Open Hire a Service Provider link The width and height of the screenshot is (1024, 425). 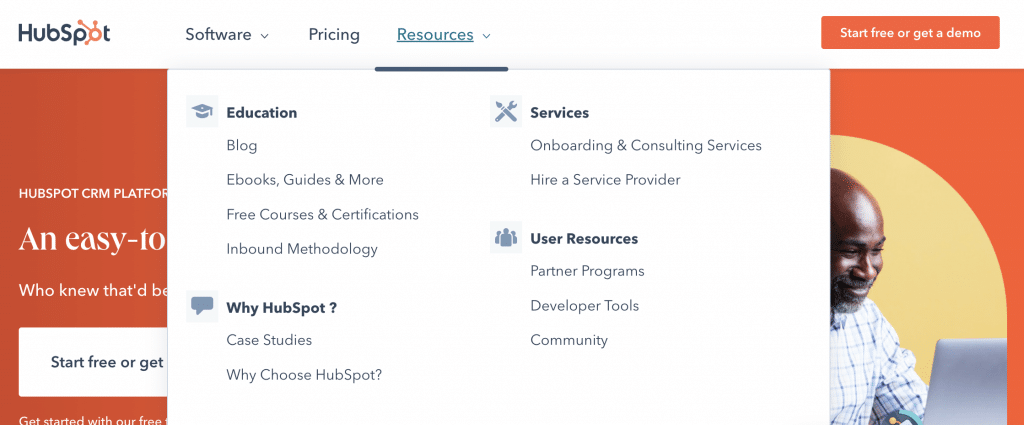tap(605, 180)
